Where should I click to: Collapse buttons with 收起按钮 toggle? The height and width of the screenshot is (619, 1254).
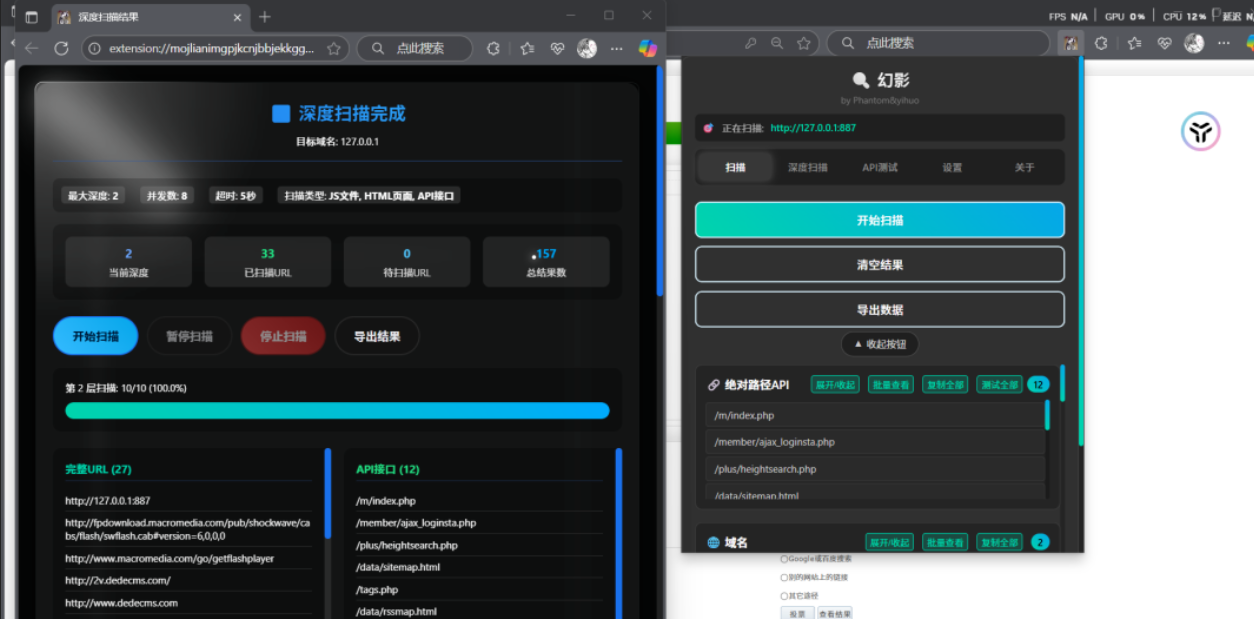[x=880, y=344]
